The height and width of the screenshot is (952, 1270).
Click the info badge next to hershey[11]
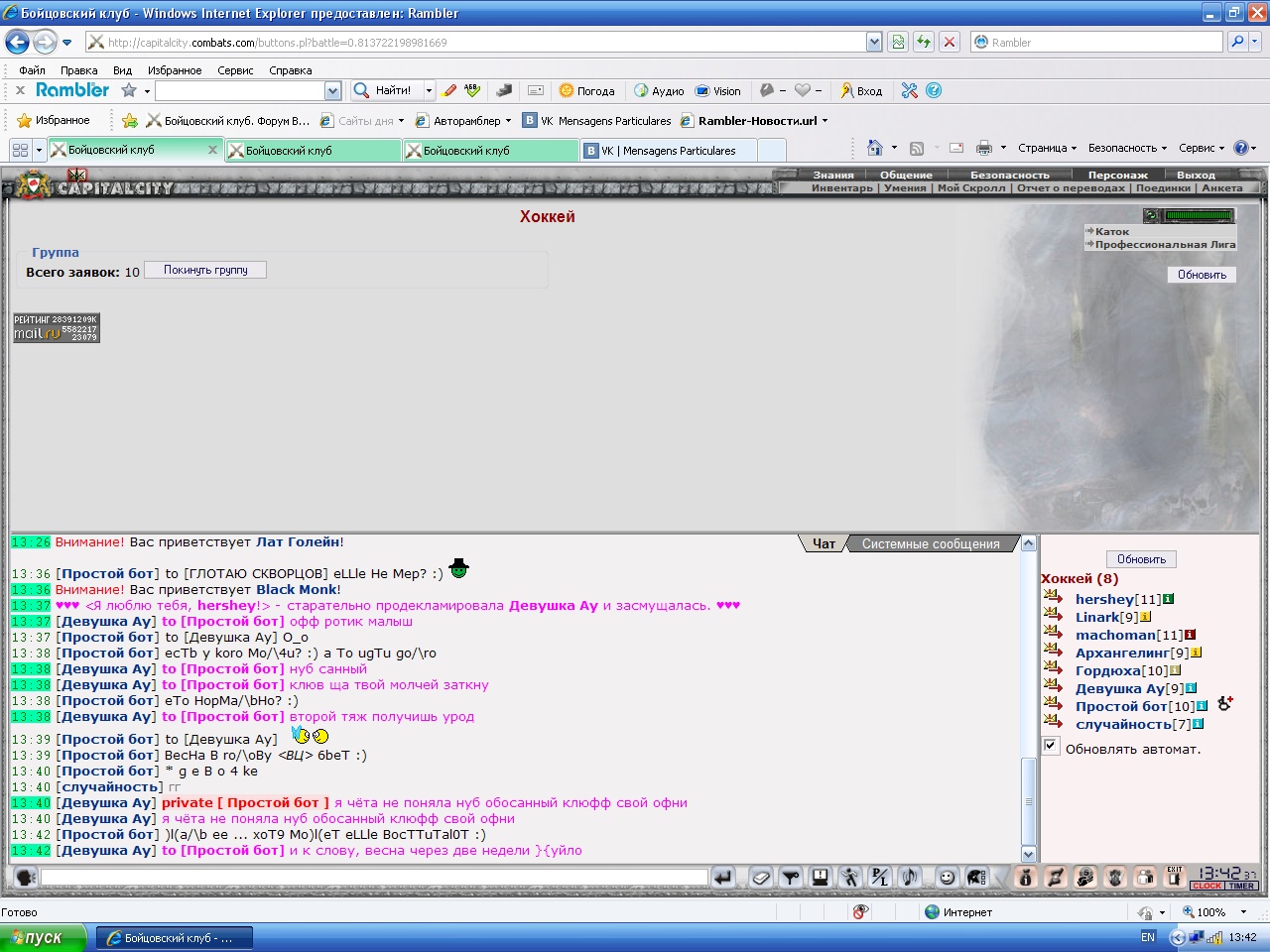click(1169, 599)
